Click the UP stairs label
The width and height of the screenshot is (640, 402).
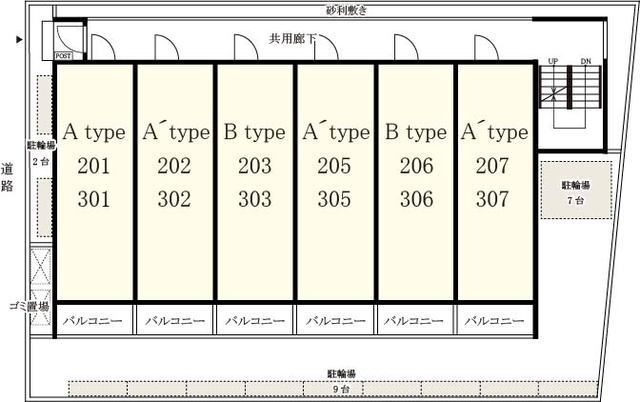tap(553, 61)
